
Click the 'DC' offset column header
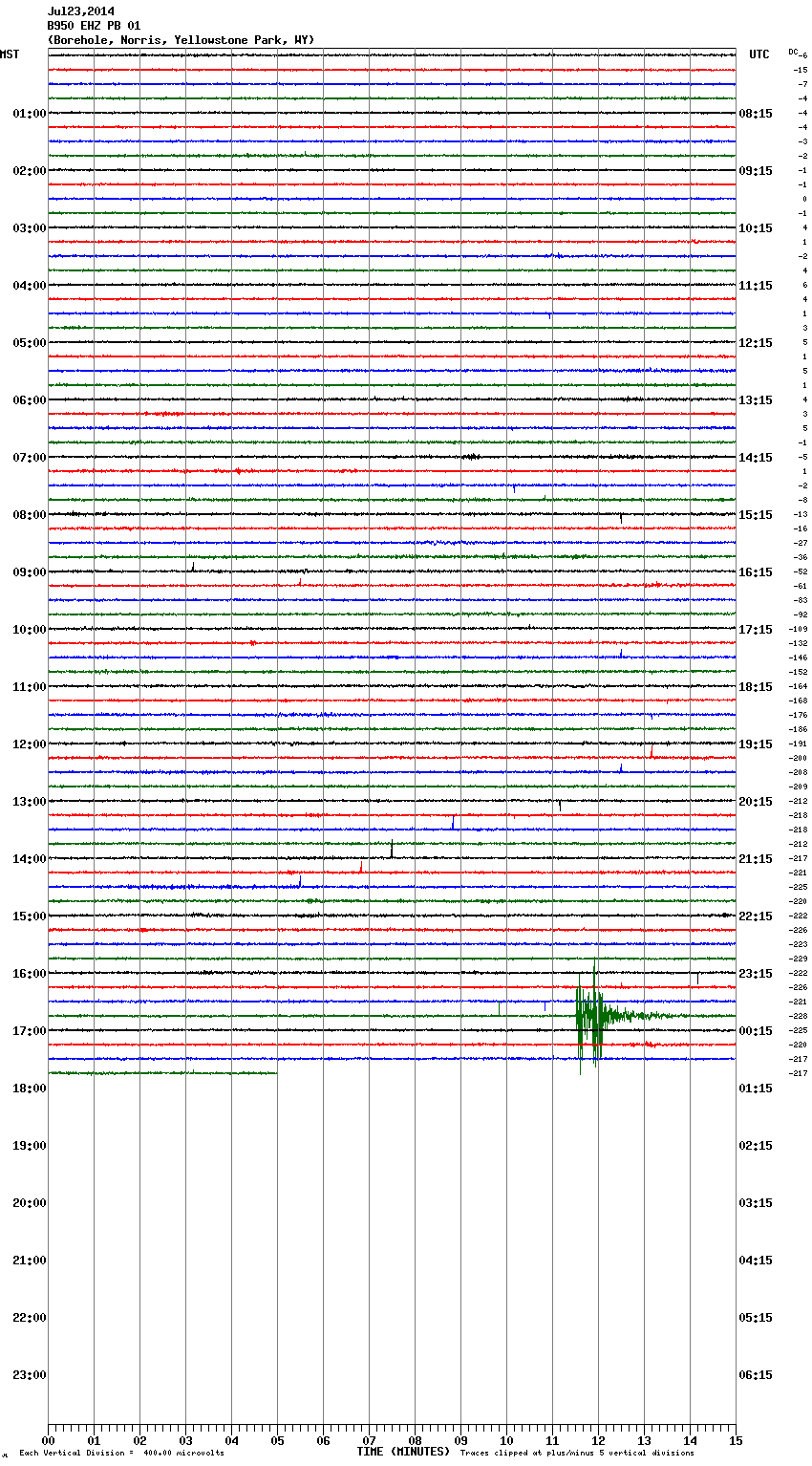tap(793, 52)
